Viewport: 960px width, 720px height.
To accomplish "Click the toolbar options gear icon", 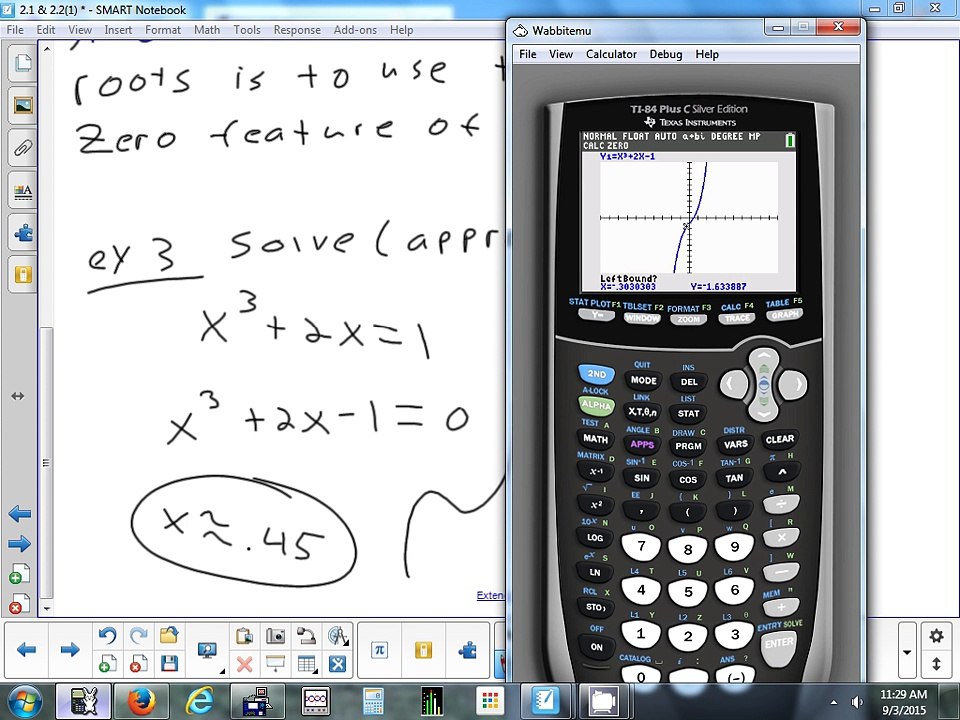I will pos(936,636).
